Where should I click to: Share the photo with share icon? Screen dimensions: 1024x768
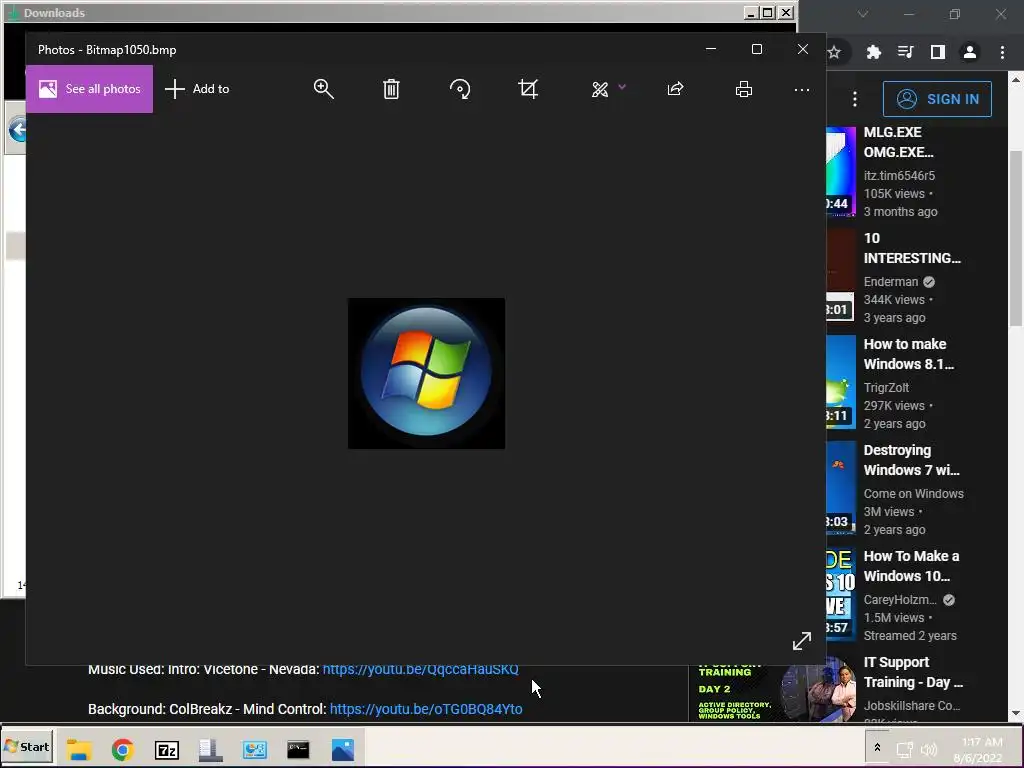point(675,89)
